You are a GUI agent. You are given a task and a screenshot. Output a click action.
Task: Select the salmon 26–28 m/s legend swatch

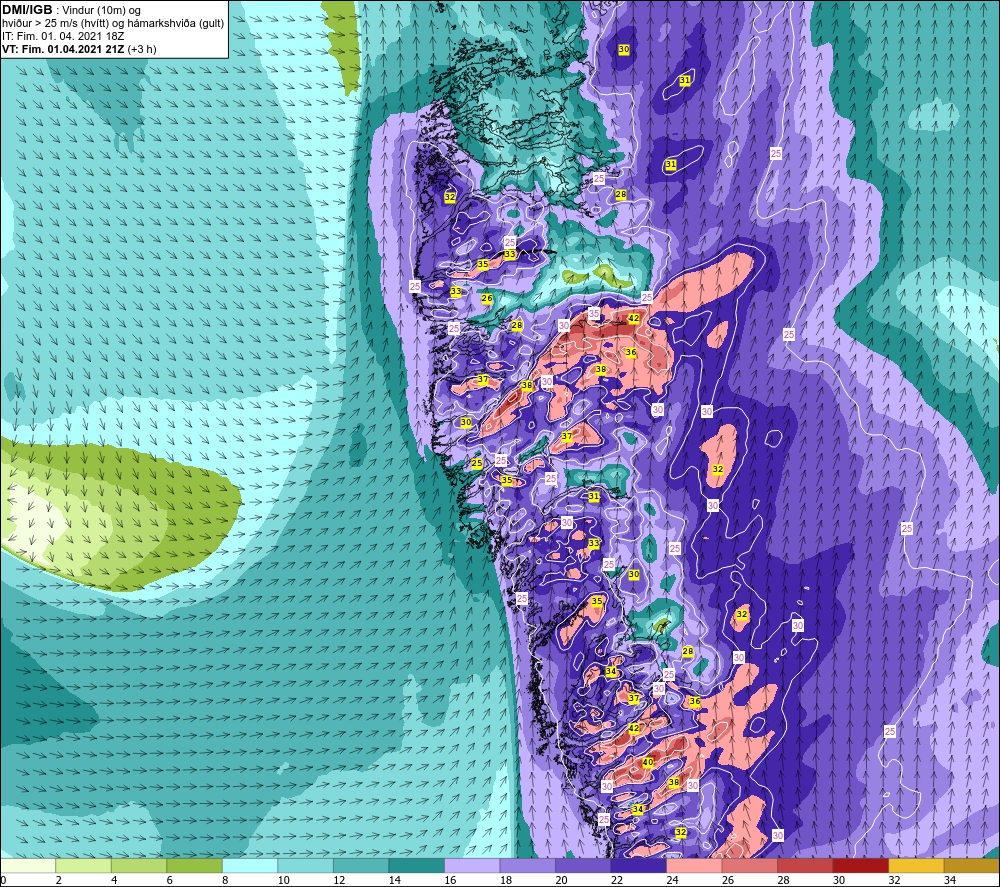[x=749, y=866]
